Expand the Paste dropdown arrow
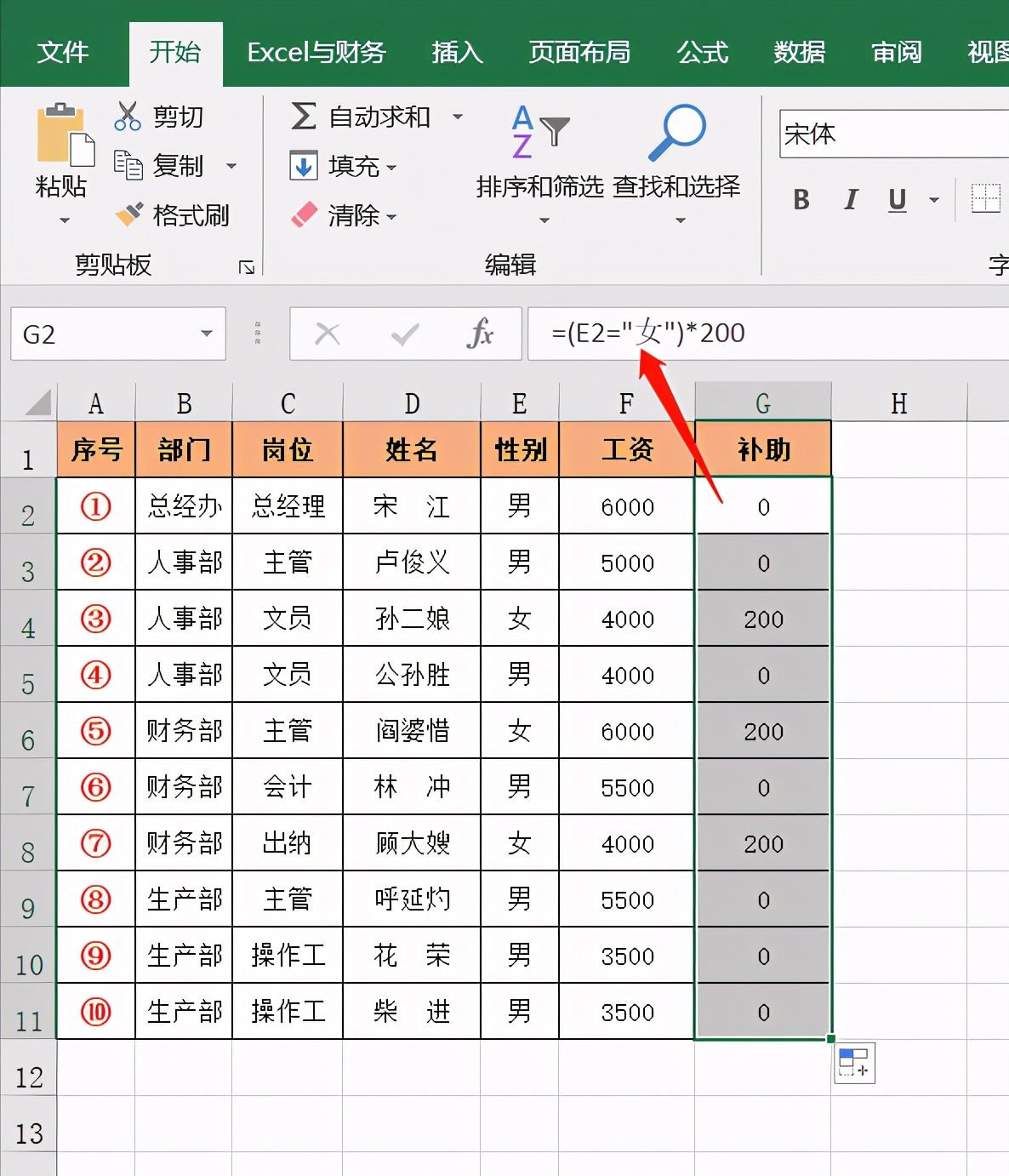 coord(65,220)
